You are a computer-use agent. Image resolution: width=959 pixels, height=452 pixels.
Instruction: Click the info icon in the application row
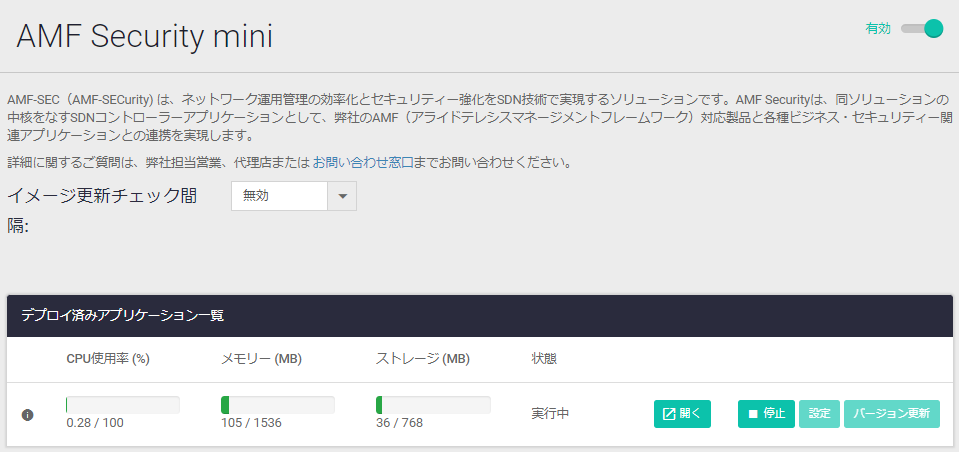(x=27, y=414)
